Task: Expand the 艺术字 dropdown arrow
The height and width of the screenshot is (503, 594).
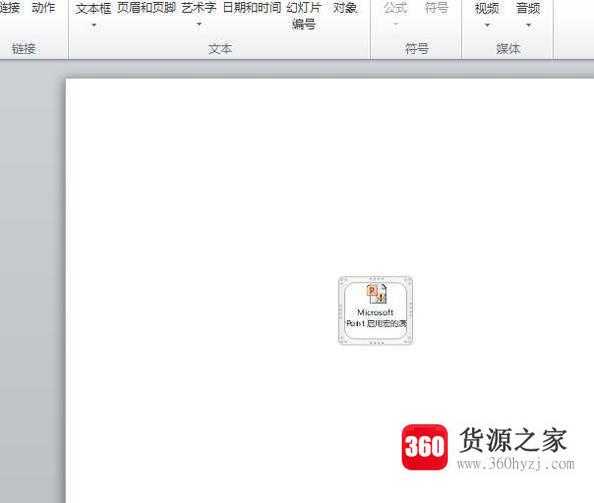Action: 199,25
